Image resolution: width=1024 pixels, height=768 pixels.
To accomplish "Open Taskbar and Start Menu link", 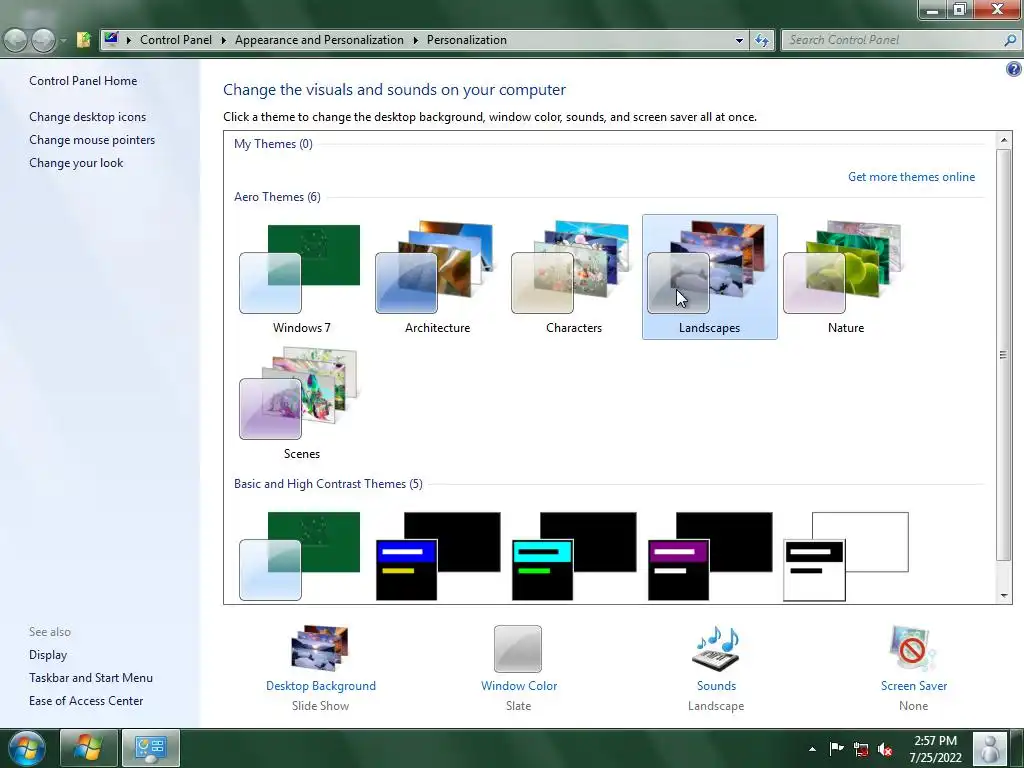I will pyautogui.click(x=91, y=678).
